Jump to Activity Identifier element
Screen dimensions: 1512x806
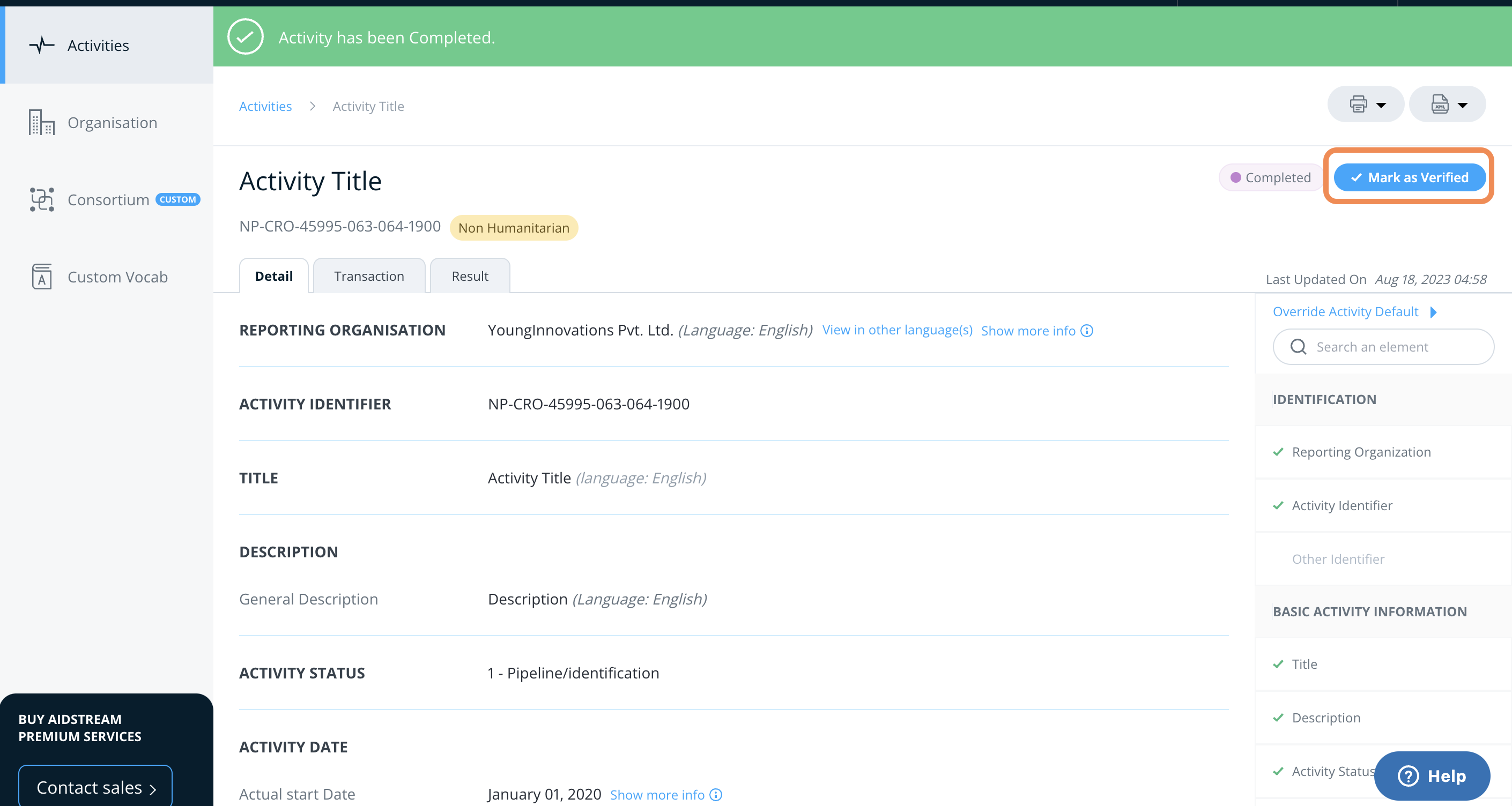(x=1342, y=505)
